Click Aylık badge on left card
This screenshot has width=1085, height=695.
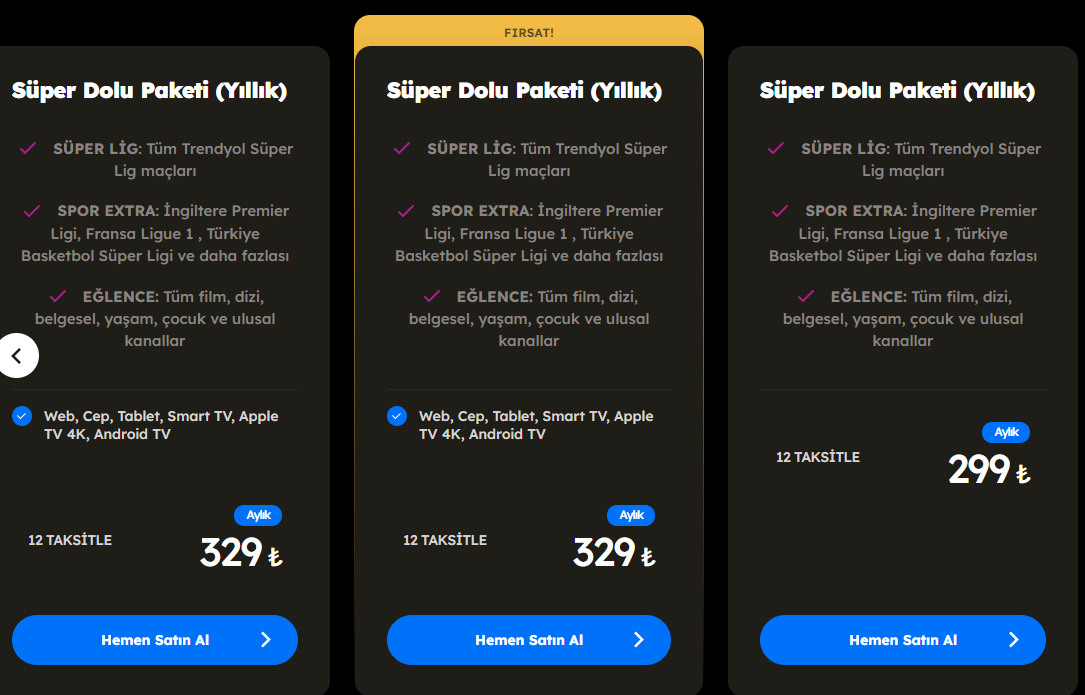coord(258,515)
